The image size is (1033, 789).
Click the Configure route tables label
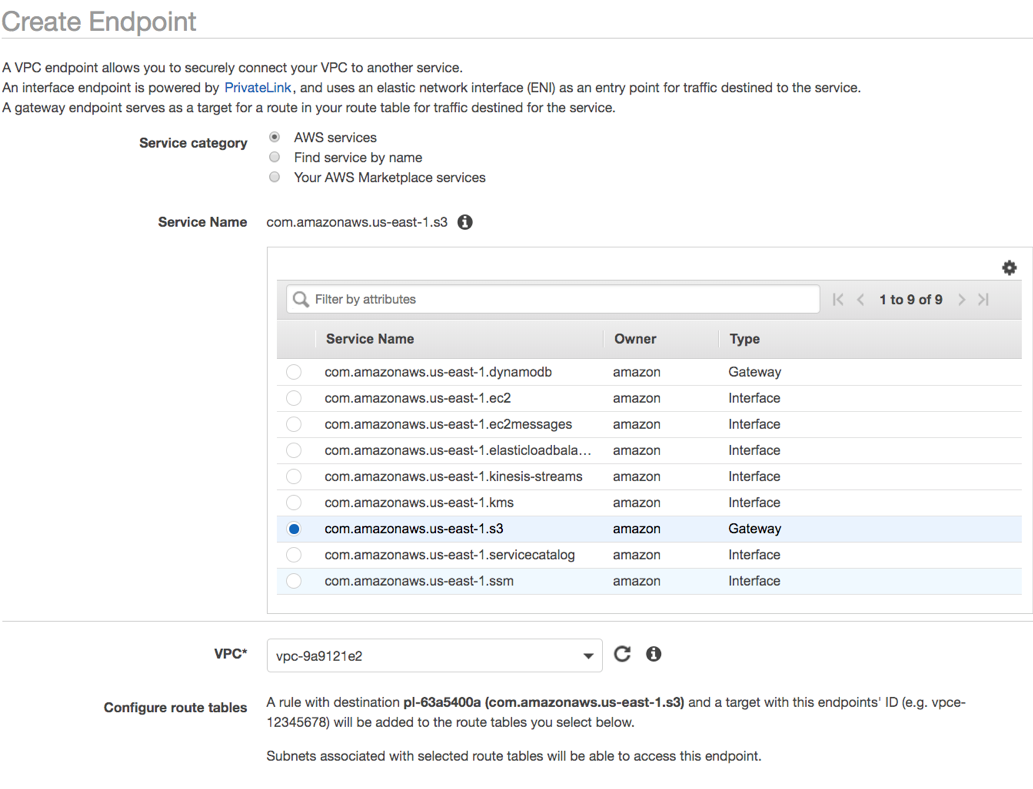tap(175, 707)
